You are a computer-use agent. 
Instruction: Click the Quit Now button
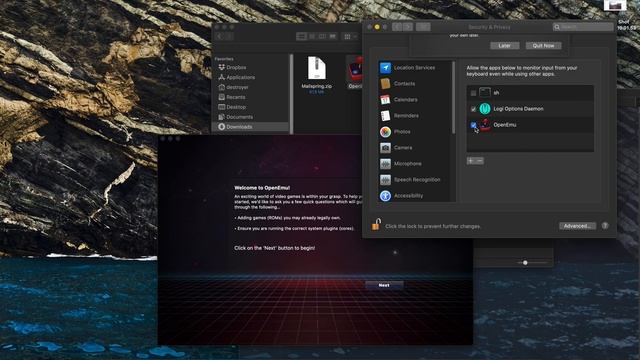pos(543,46)
